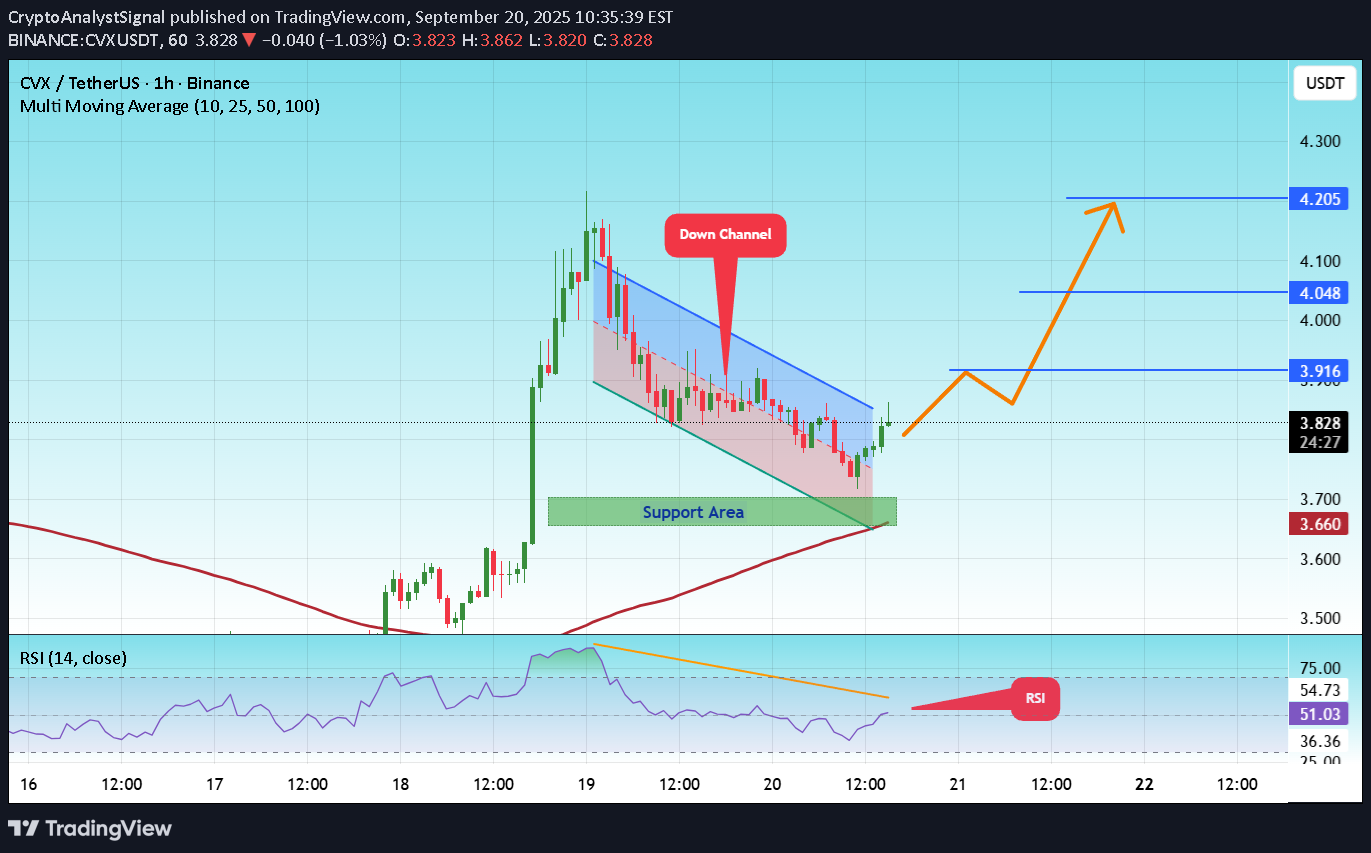Click date 21 on the time axis
Screen dimensions: 1371x853
(958, 784)
